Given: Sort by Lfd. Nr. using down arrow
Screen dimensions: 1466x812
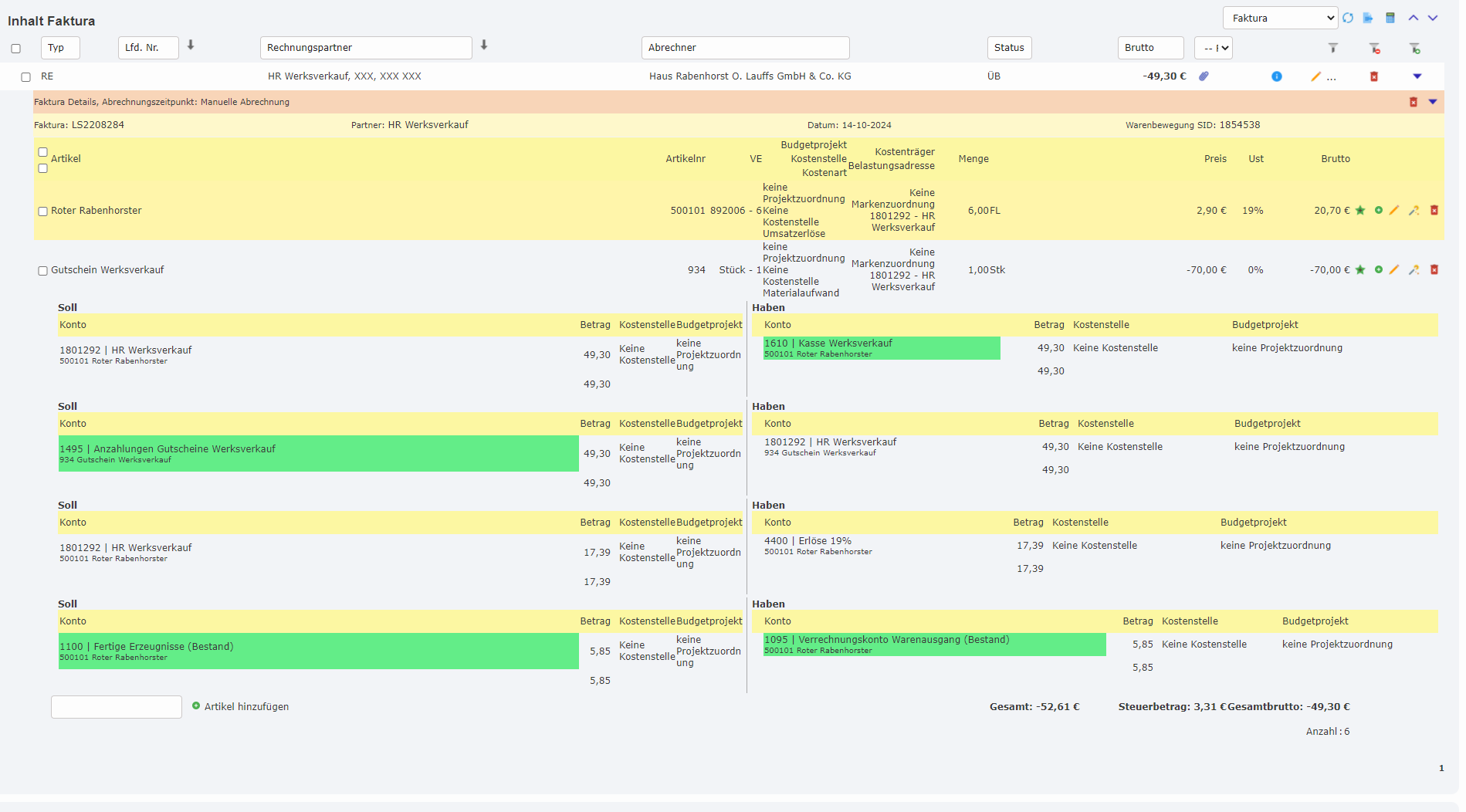Looking at the screenshot, I should click(x=191, y=46).
